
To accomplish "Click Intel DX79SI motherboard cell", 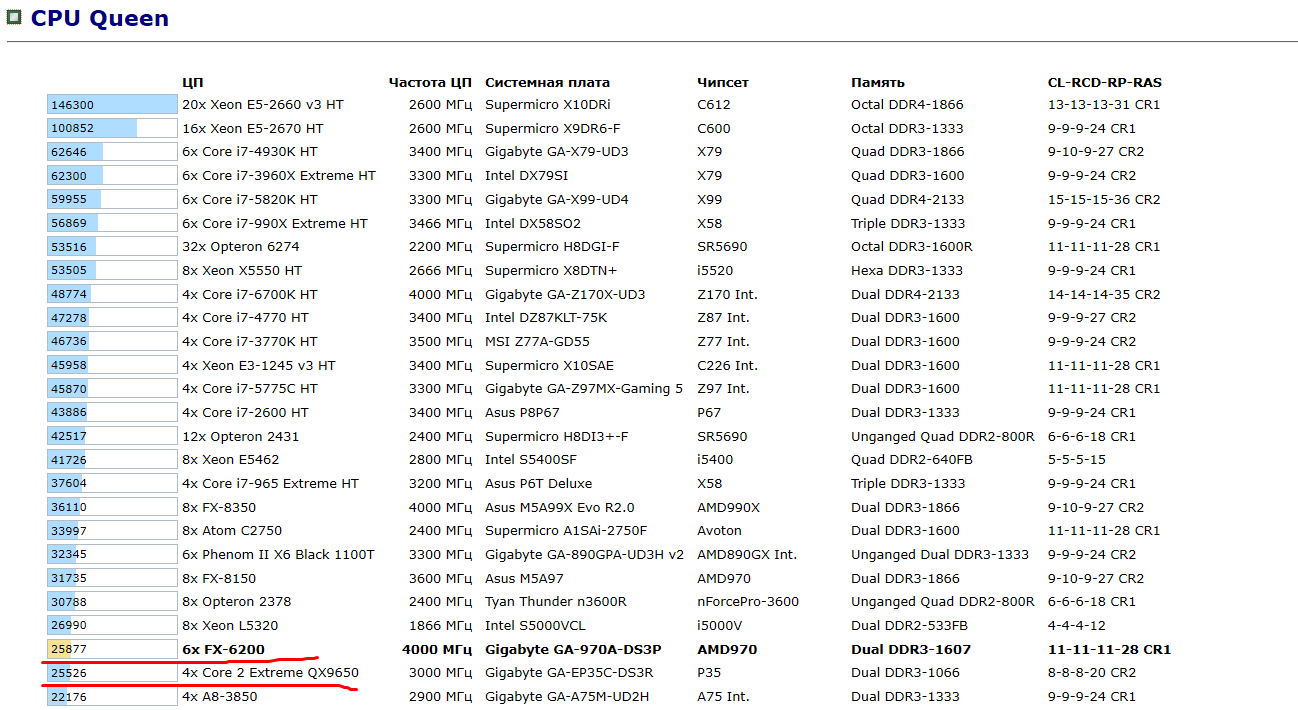I will tap(526, 176).
